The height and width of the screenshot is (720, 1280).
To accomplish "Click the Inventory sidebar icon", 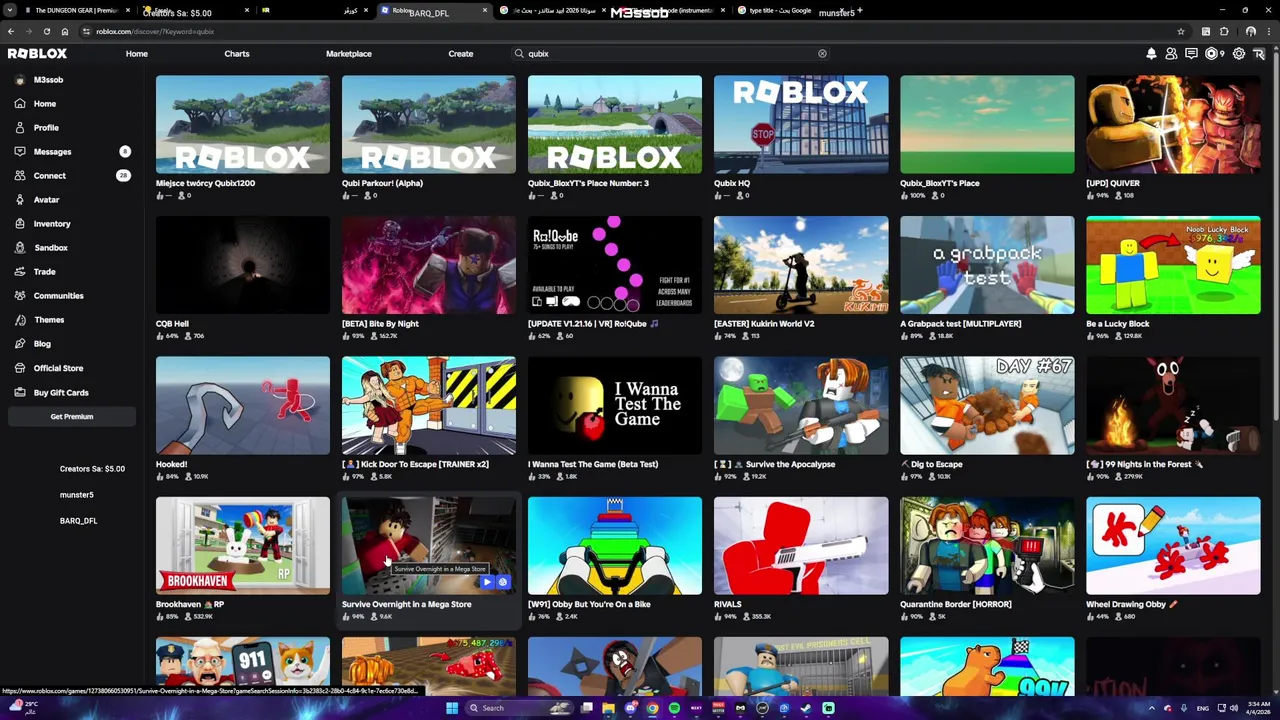I will [x=20, y=224].
